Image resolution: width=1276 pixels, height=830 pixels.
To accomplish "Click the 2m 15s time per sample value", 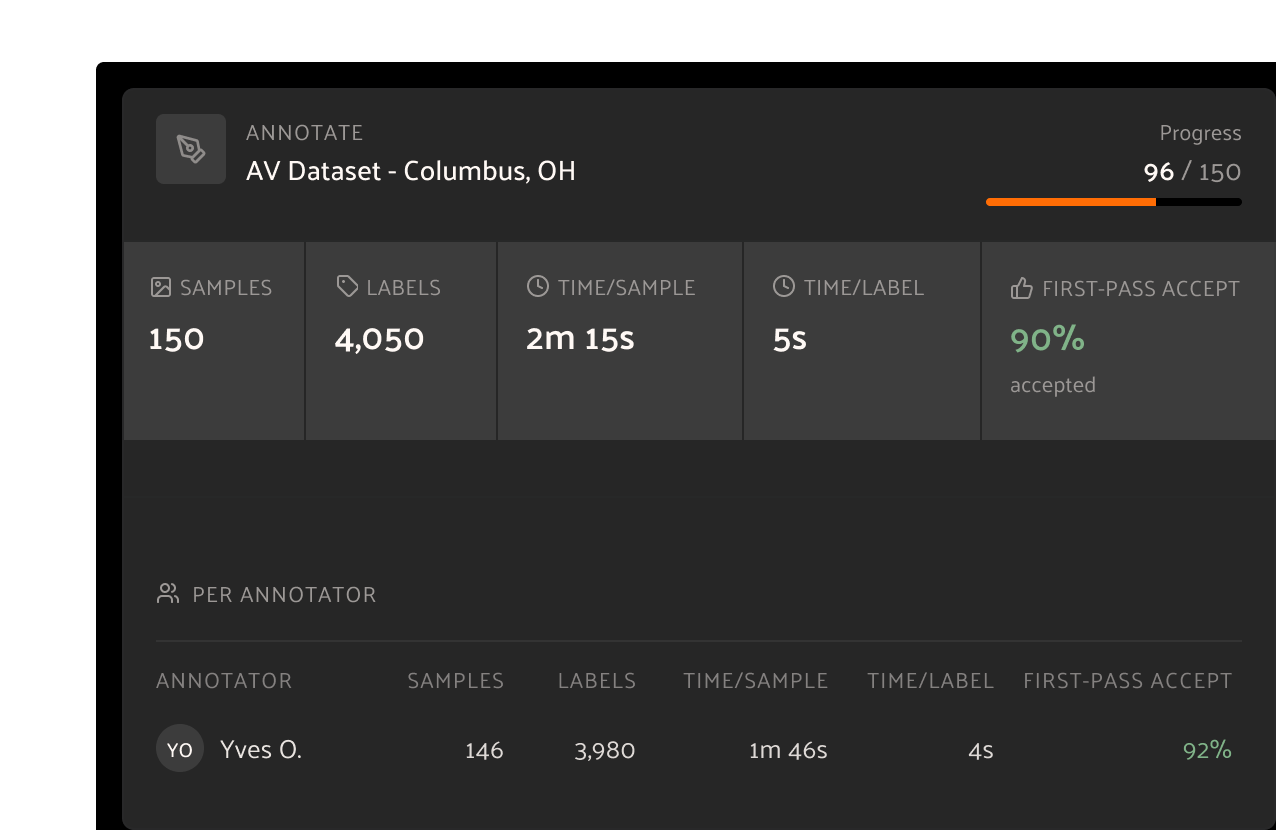I will [x=580, y=339].
